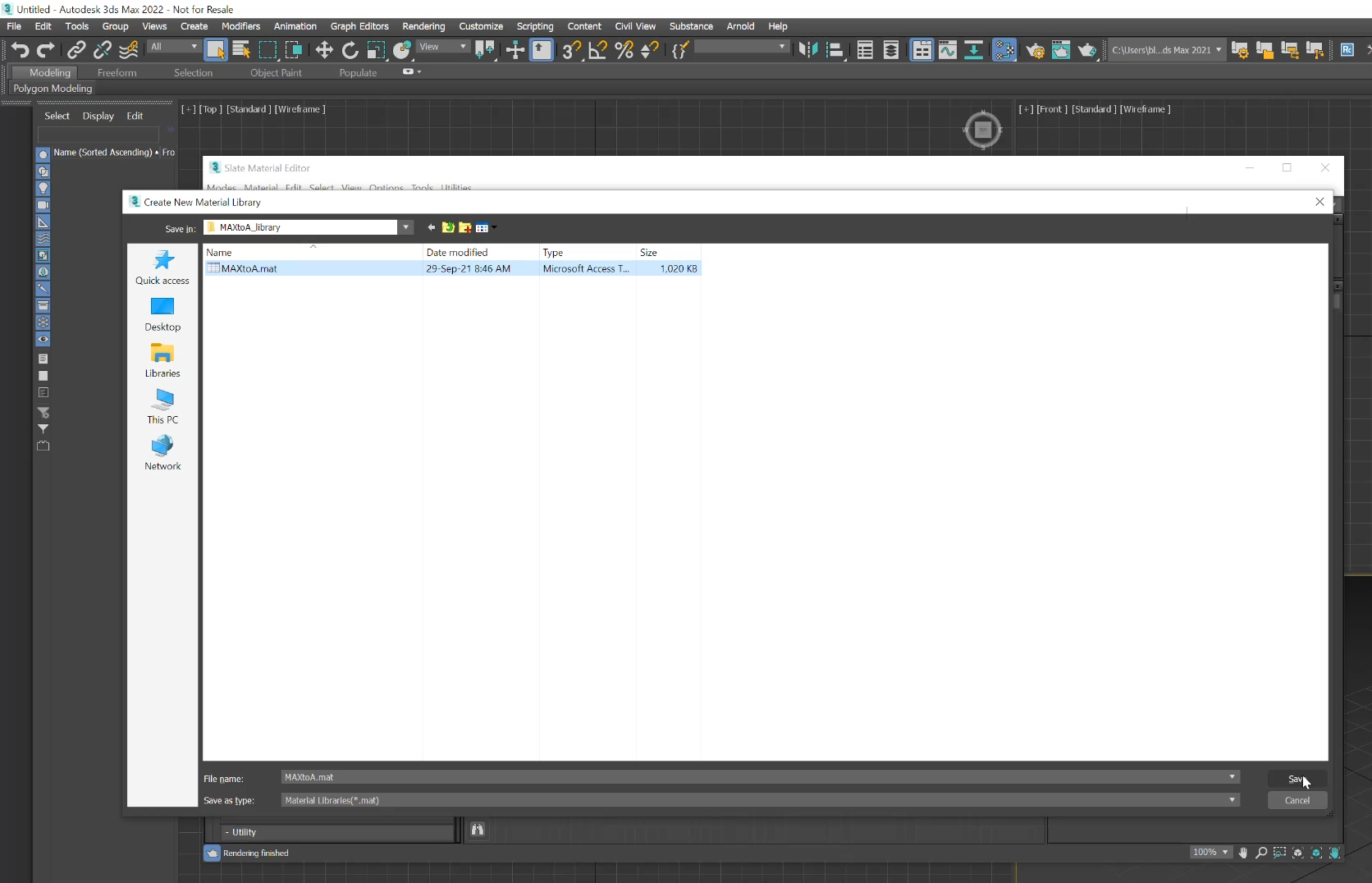Expand the Save in folder dropdown
This screenshot has height=883, width=1372.
pyautogui.click(x=405, y=227)
